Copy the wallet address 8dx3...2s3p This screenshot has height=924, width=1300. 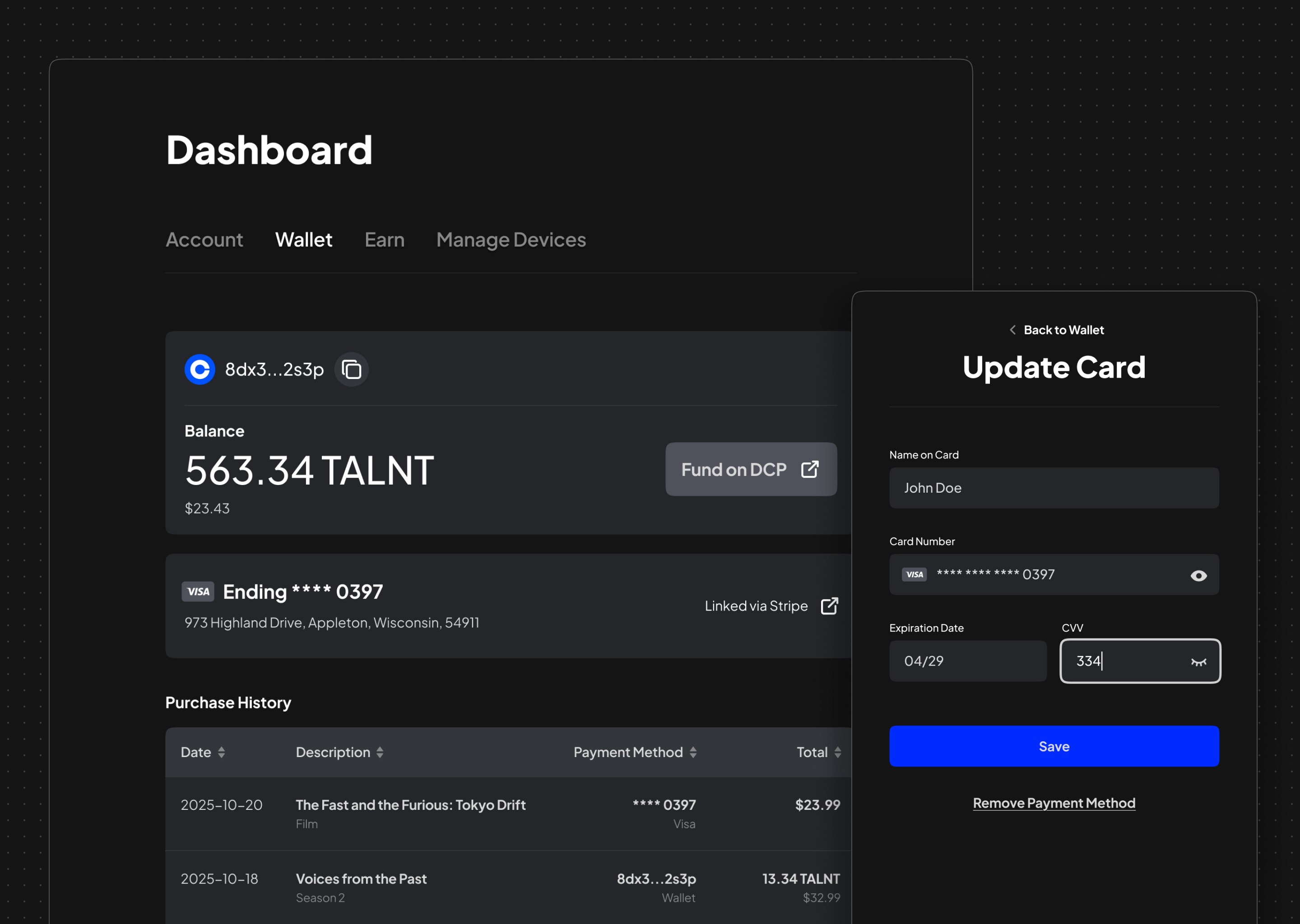coord(351,370)
